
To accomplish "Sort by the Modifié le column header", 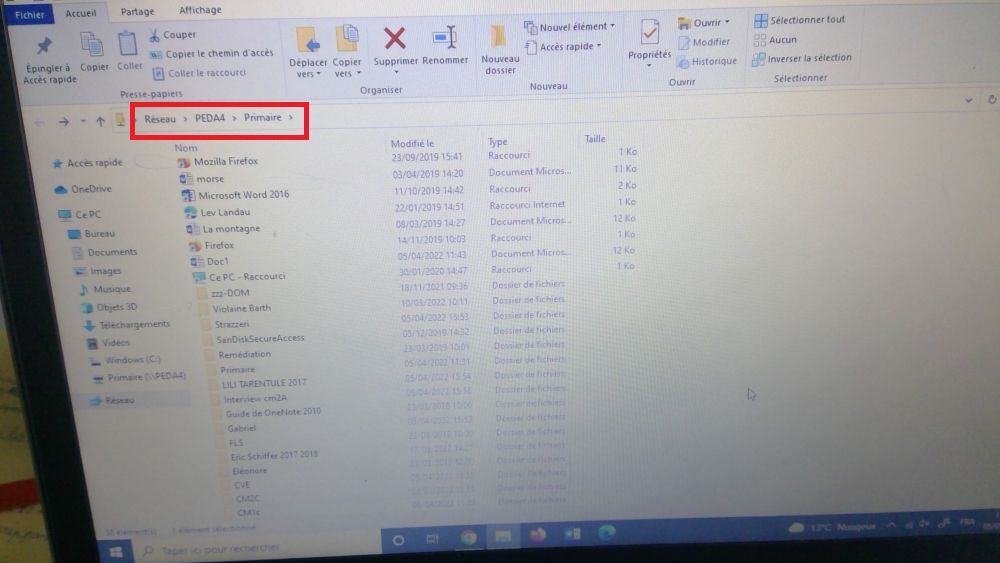I will (412, 144).
